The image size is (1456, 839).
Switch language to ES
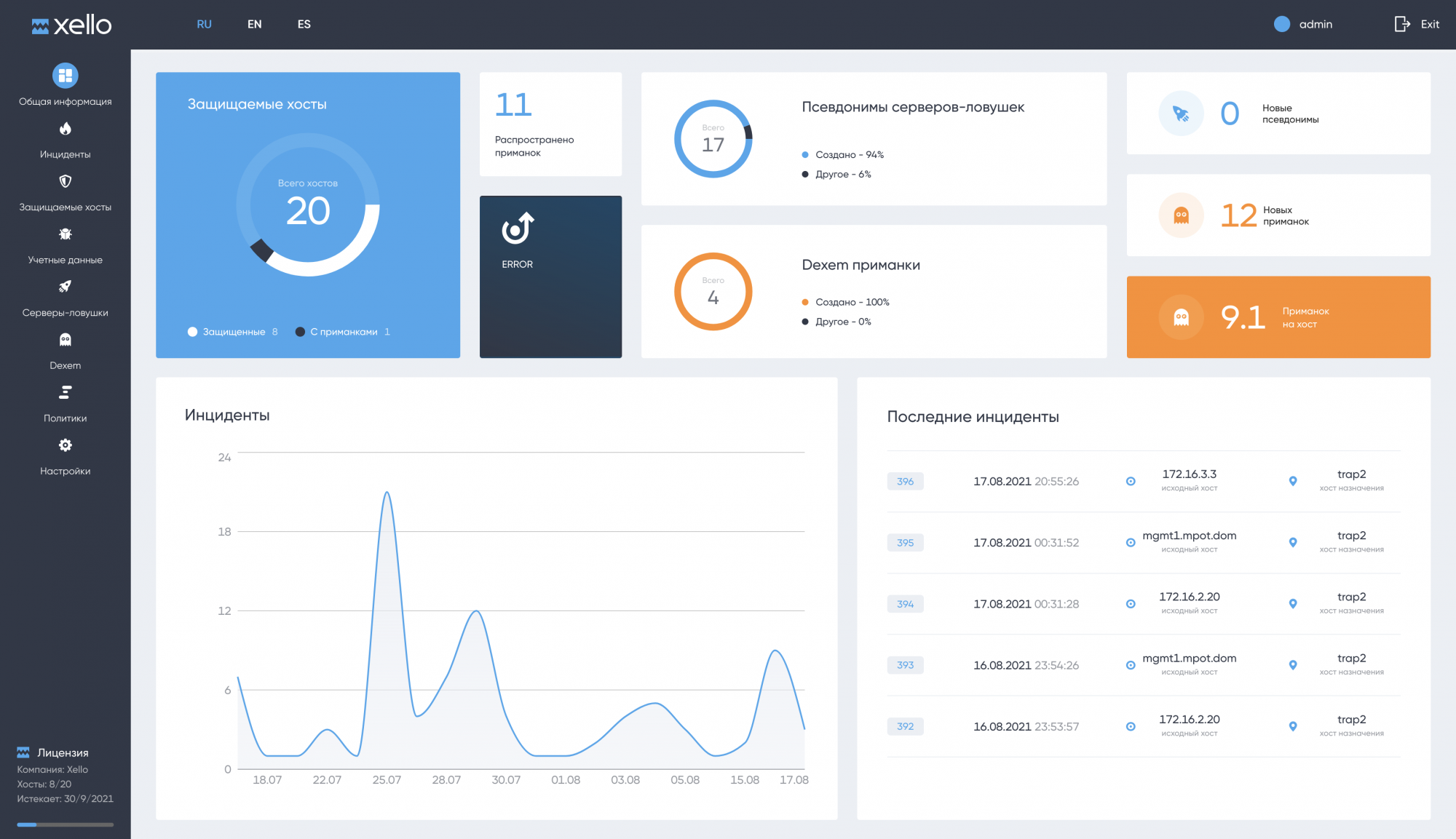[x=304, y=24]
